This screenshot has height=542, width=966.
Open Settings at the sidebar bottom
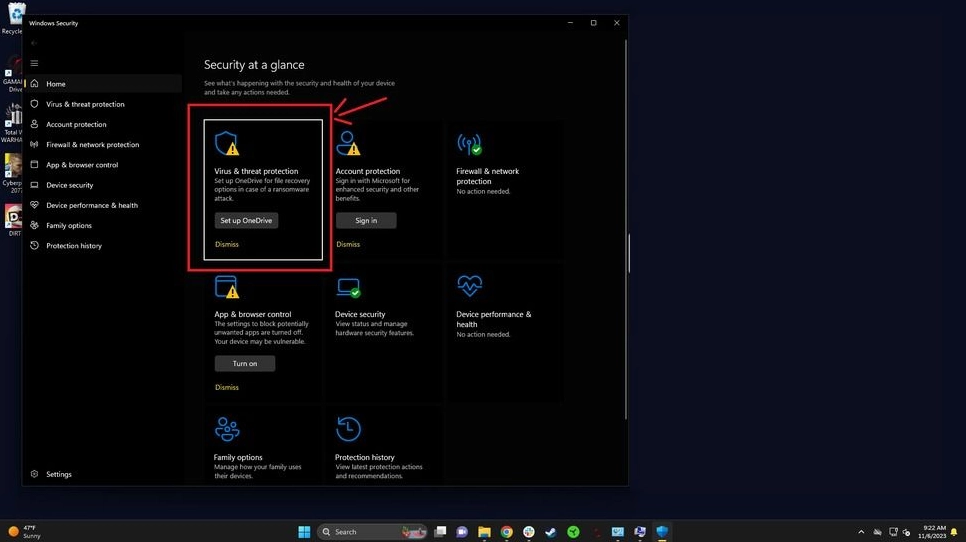pyautogui.click(x=58, y=474)
